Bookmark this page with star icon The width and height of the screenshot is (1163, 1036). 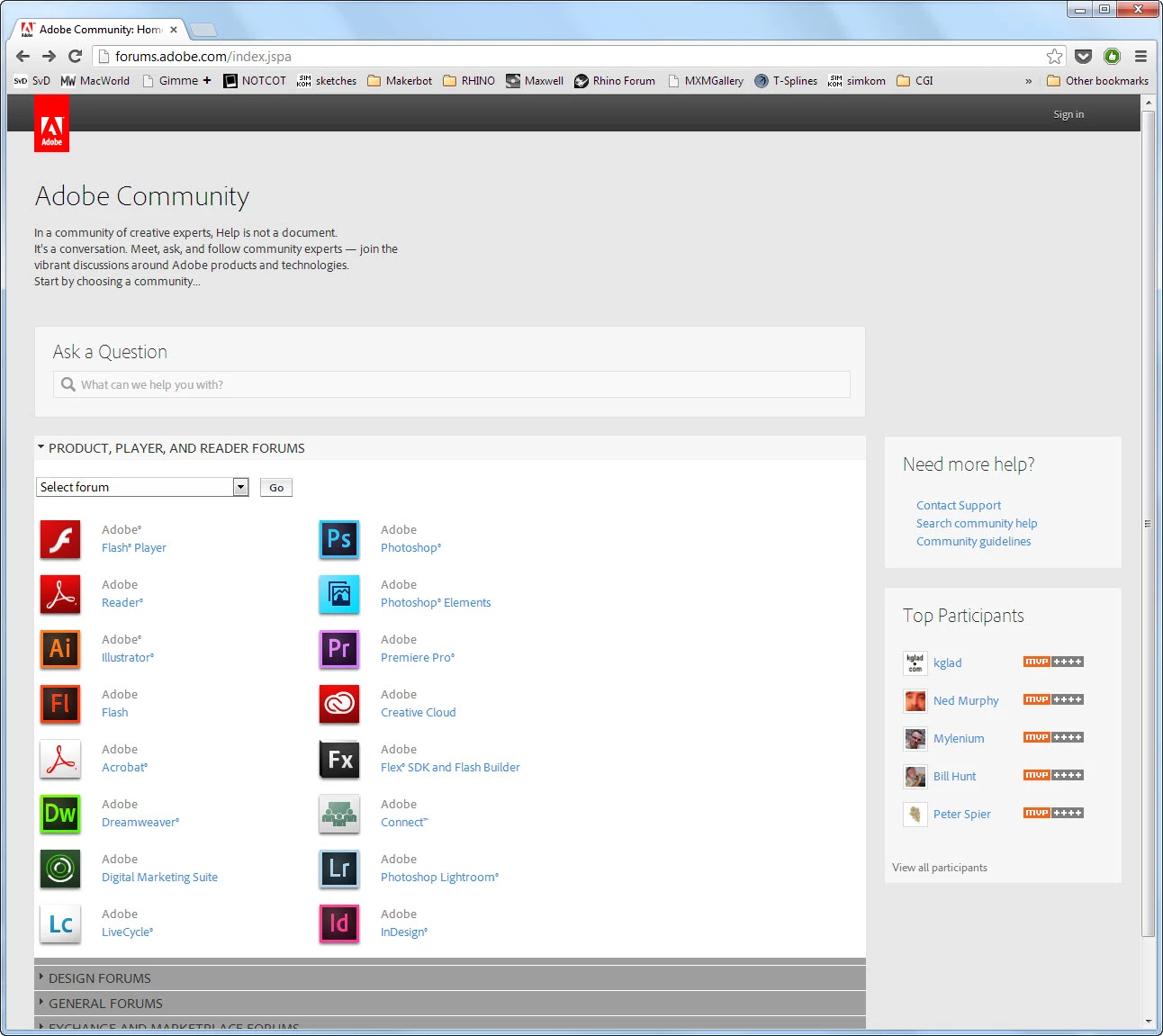tap(1054, 56)
